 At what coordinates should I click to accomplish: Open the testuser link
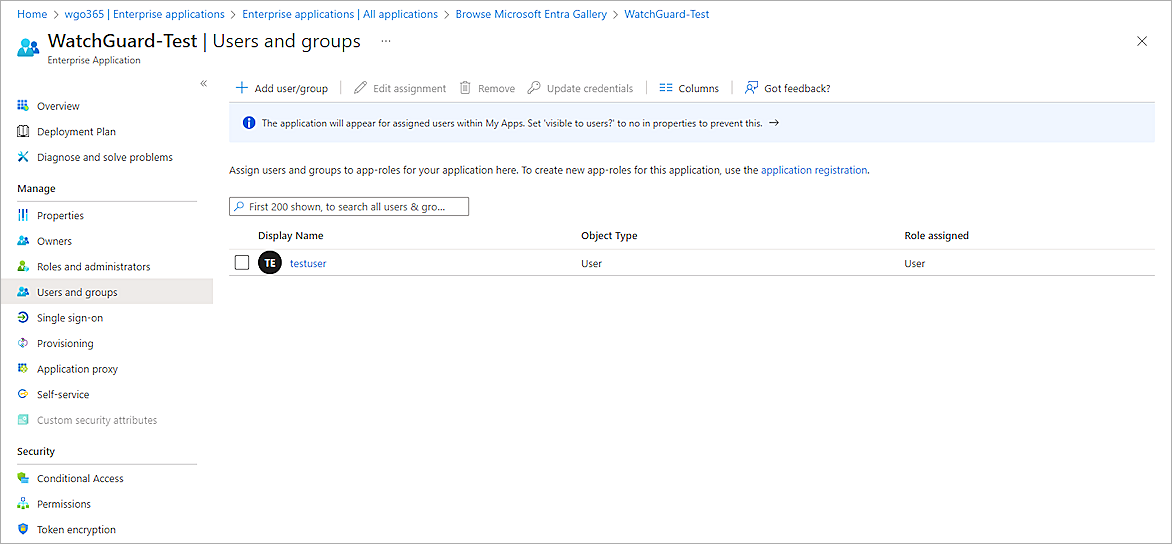pos(308,263)
